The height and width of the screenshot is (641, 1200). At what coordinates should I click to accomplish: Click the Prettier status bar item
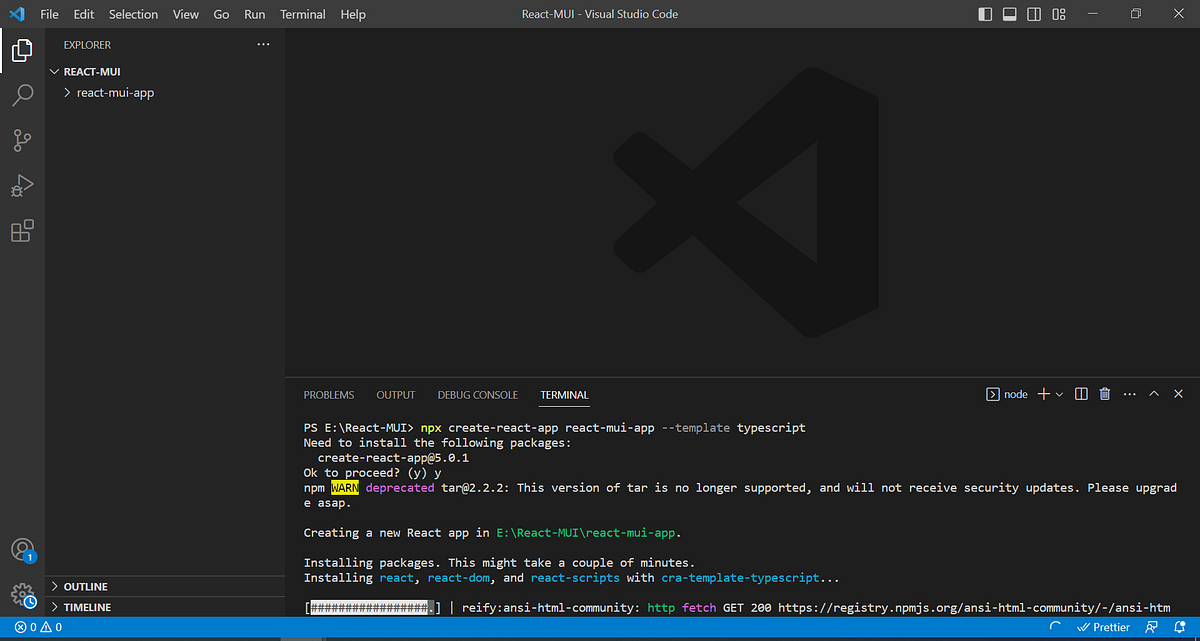coord(1103,628)
